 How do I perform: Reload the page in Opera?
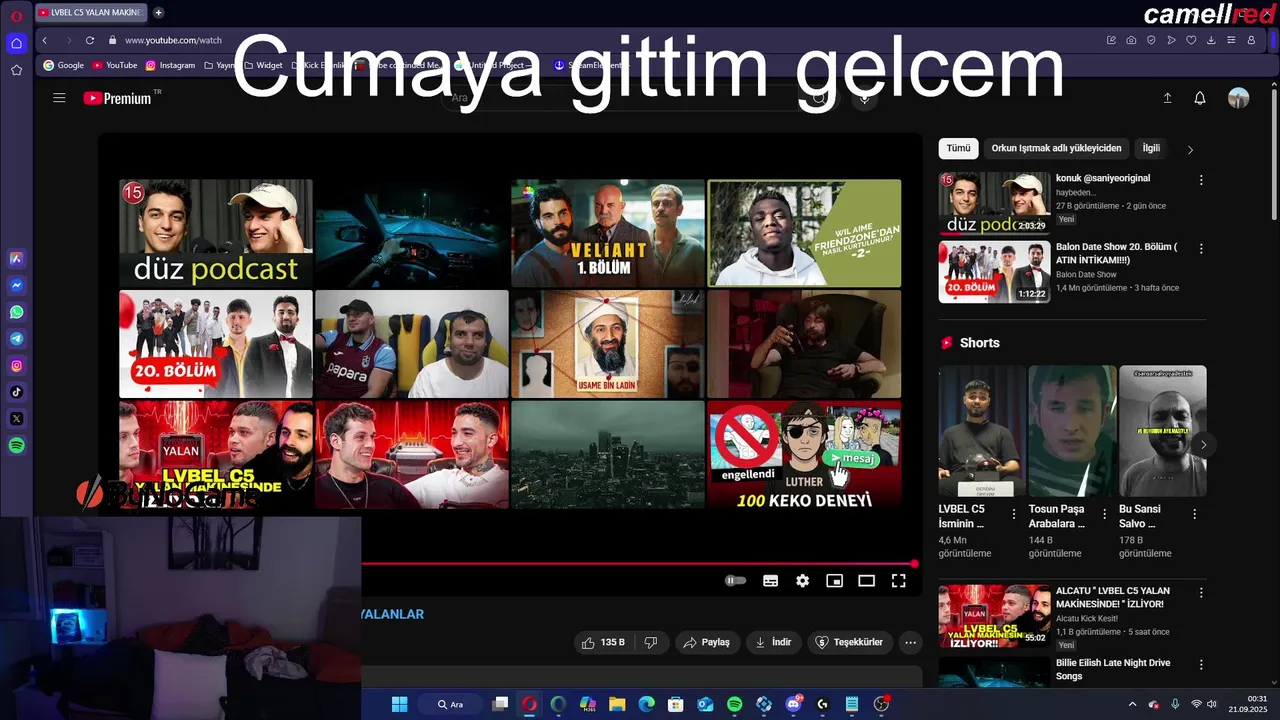pos(90,40)
